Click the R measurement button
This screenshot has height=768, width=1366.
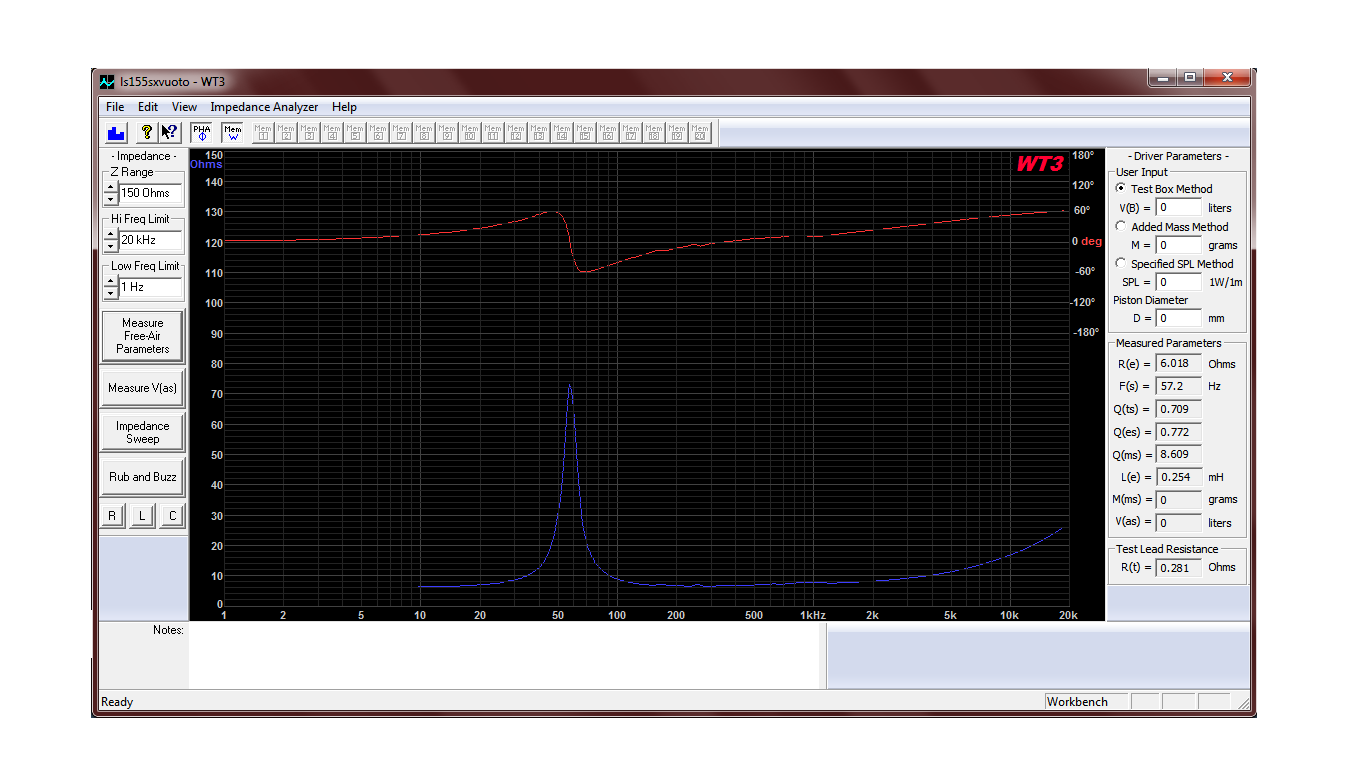click(x=112, y=516)
